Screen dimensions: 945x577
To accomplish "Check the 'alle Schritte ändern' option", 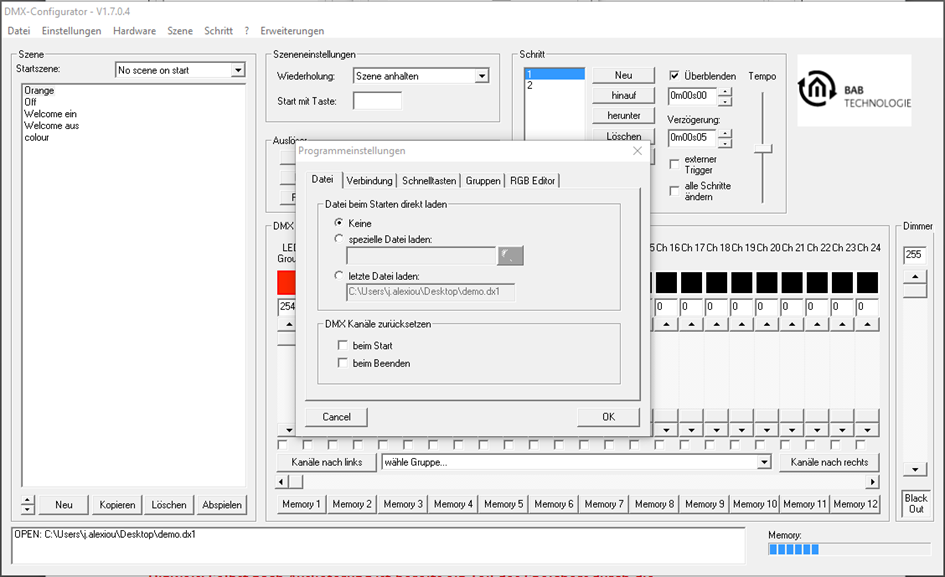I will 674,191.
